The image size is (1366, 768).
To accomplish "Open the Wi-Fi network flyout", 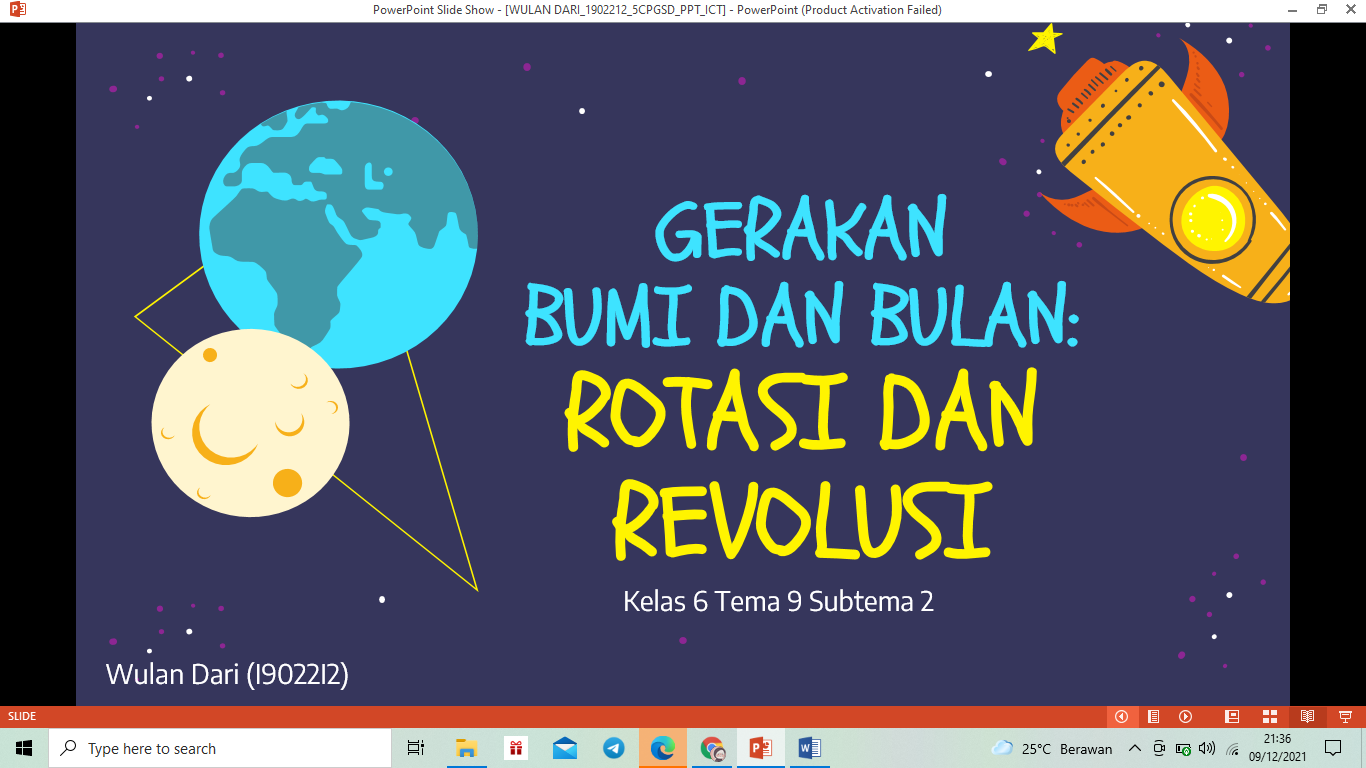I will point(1232,748).
